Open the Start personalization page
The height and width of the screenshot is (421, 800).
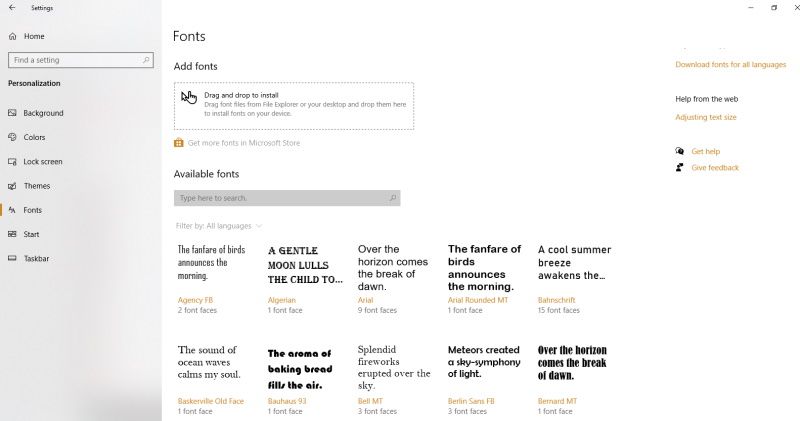[x=31, y=234]
